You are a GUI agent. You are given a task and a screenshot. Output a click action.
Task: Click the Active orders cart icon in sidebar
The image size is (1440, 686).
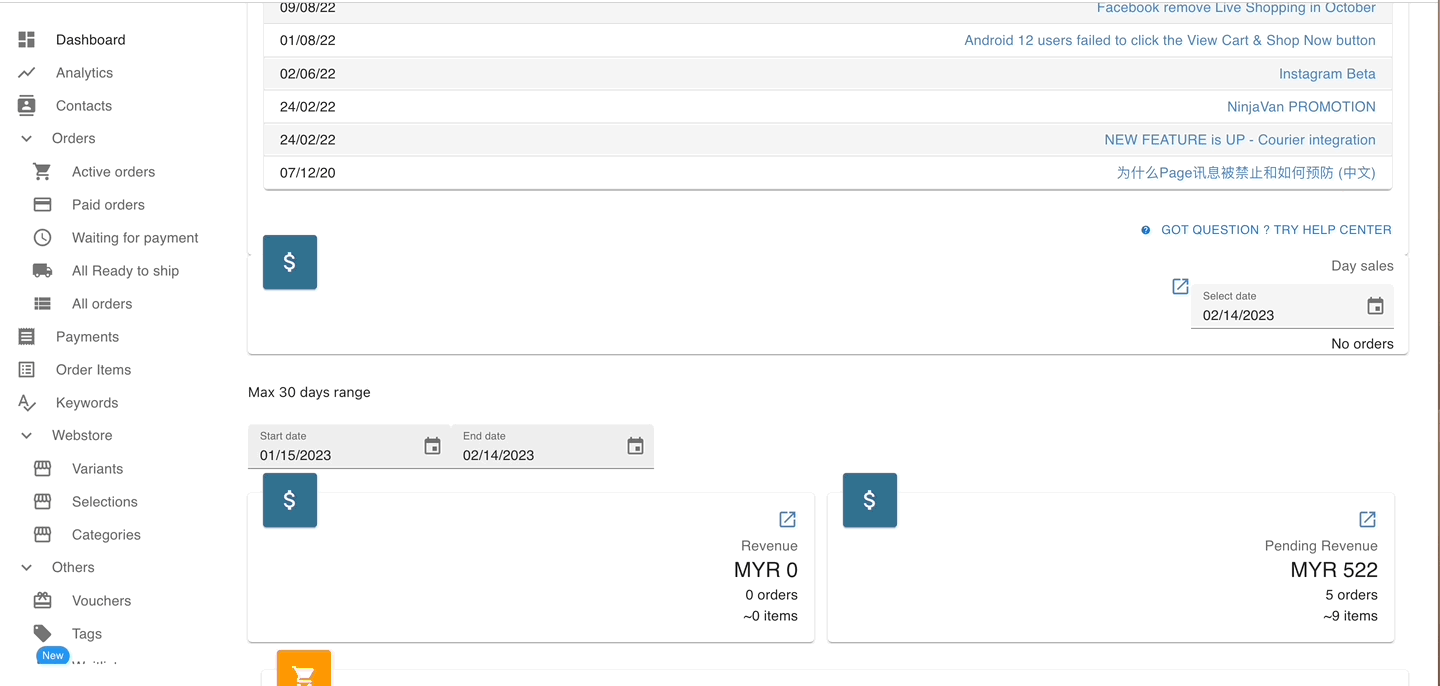(42, 172)
